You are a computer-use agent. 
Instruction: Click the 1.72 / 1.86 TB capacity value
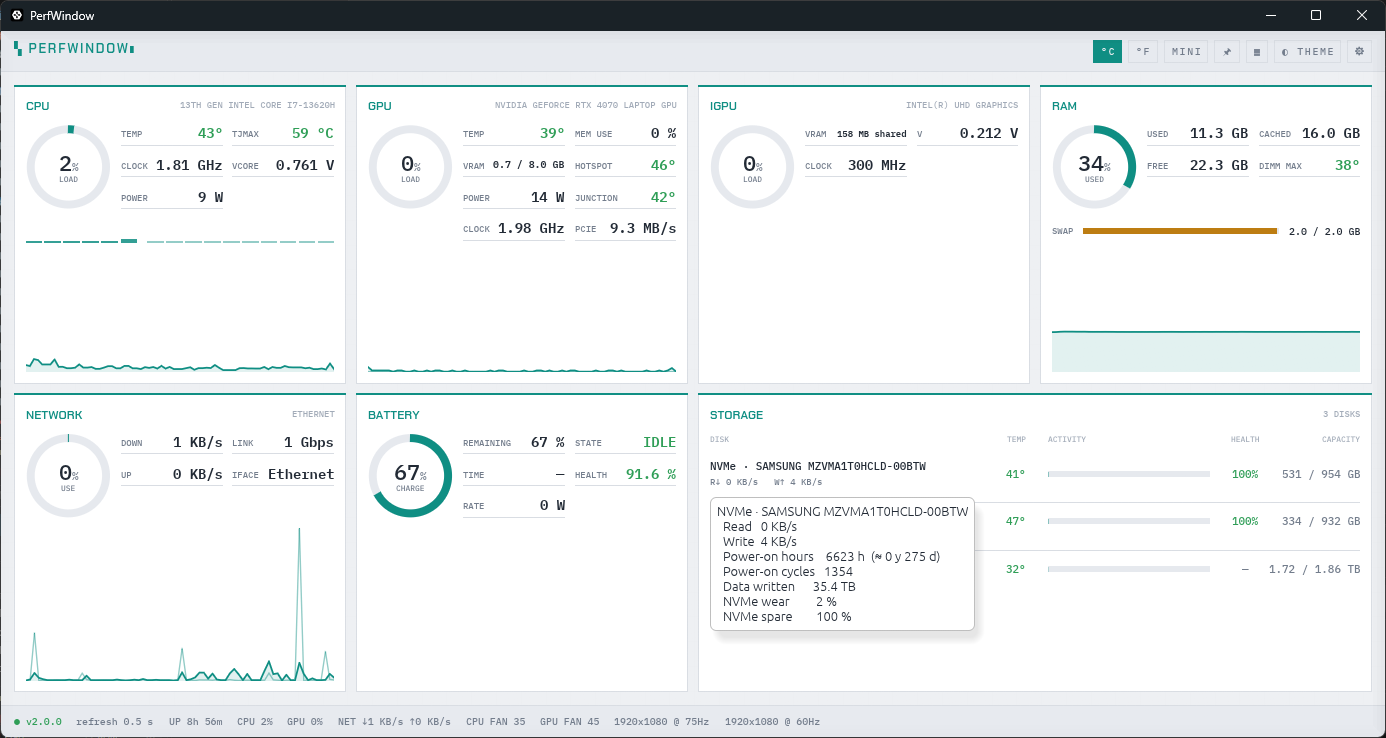(x=1315, y=569)
